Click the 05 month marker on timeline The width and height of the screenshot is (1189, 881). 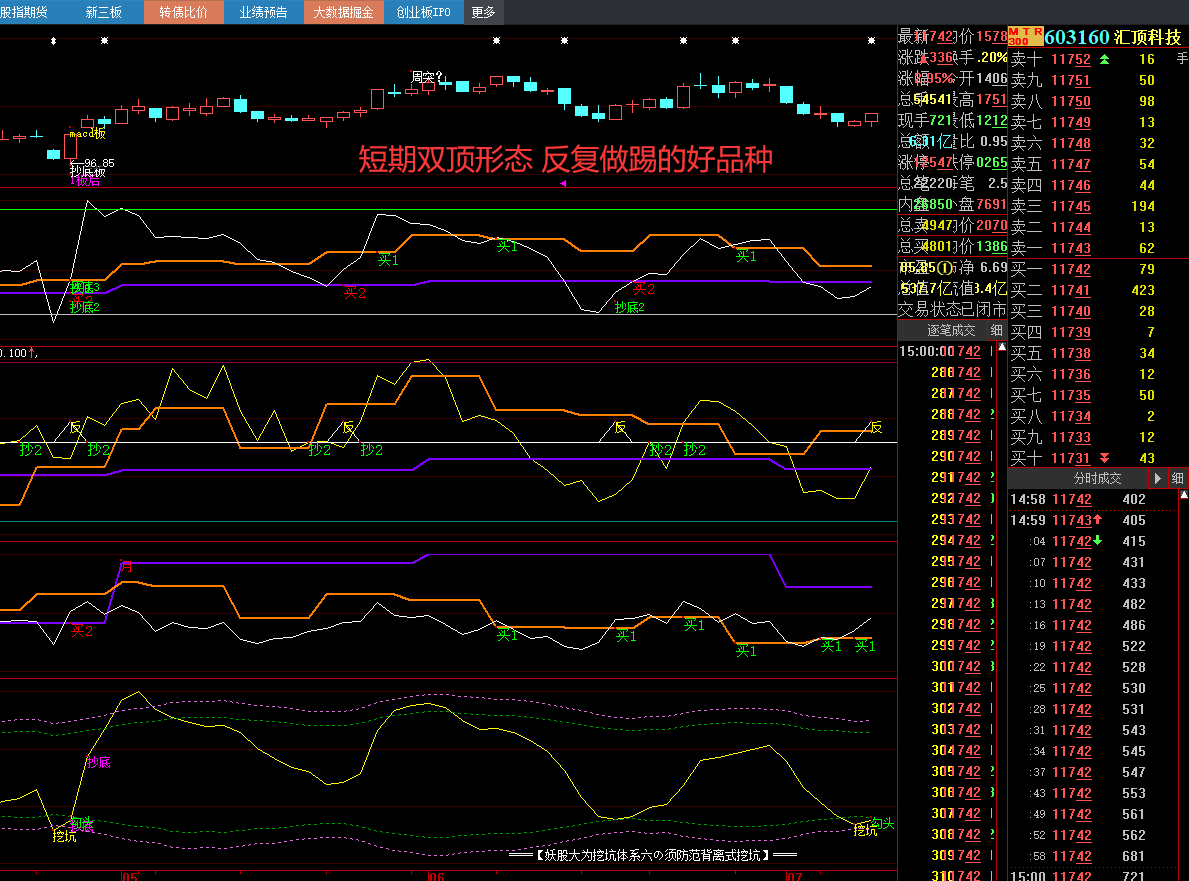[x=130, y=876]
